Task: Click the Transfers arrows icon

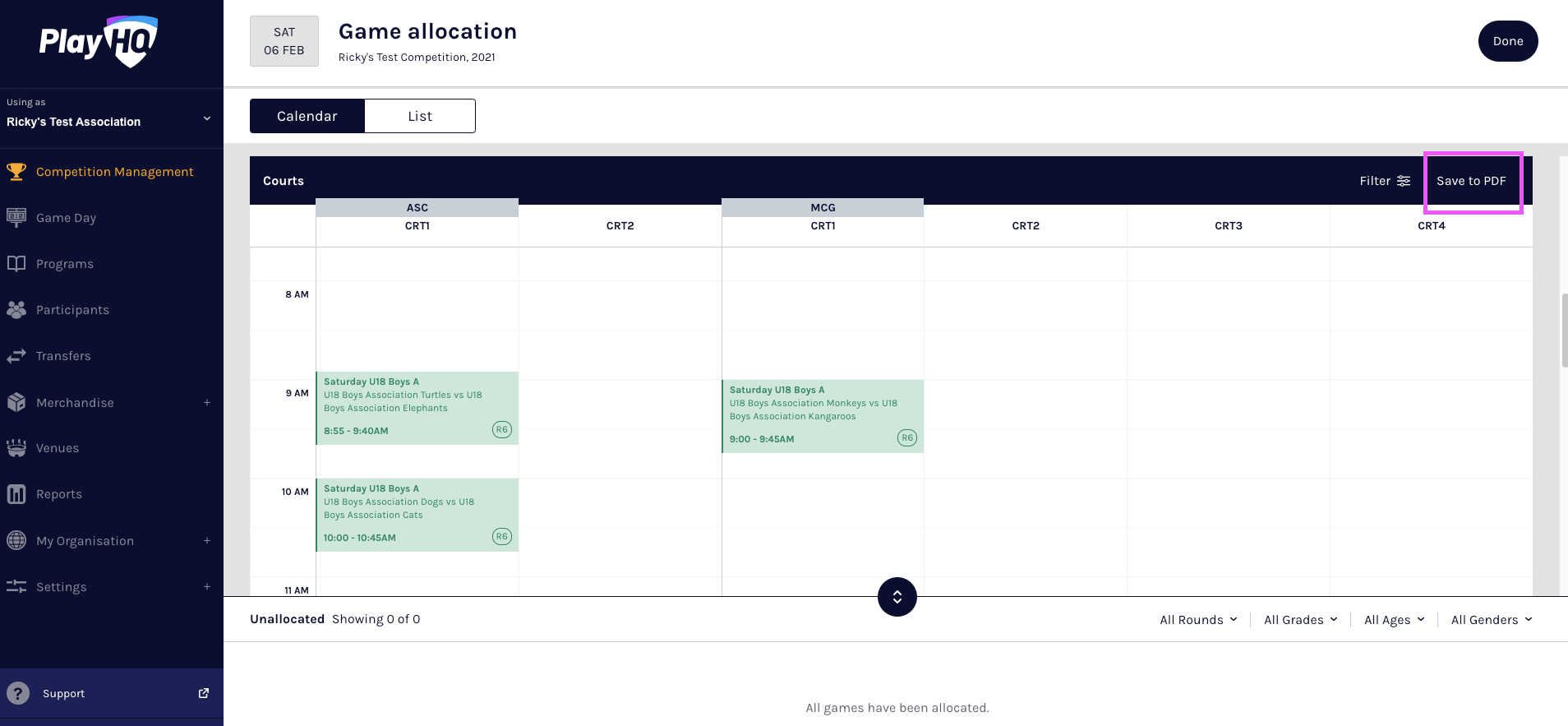Action: click(16, 356)
